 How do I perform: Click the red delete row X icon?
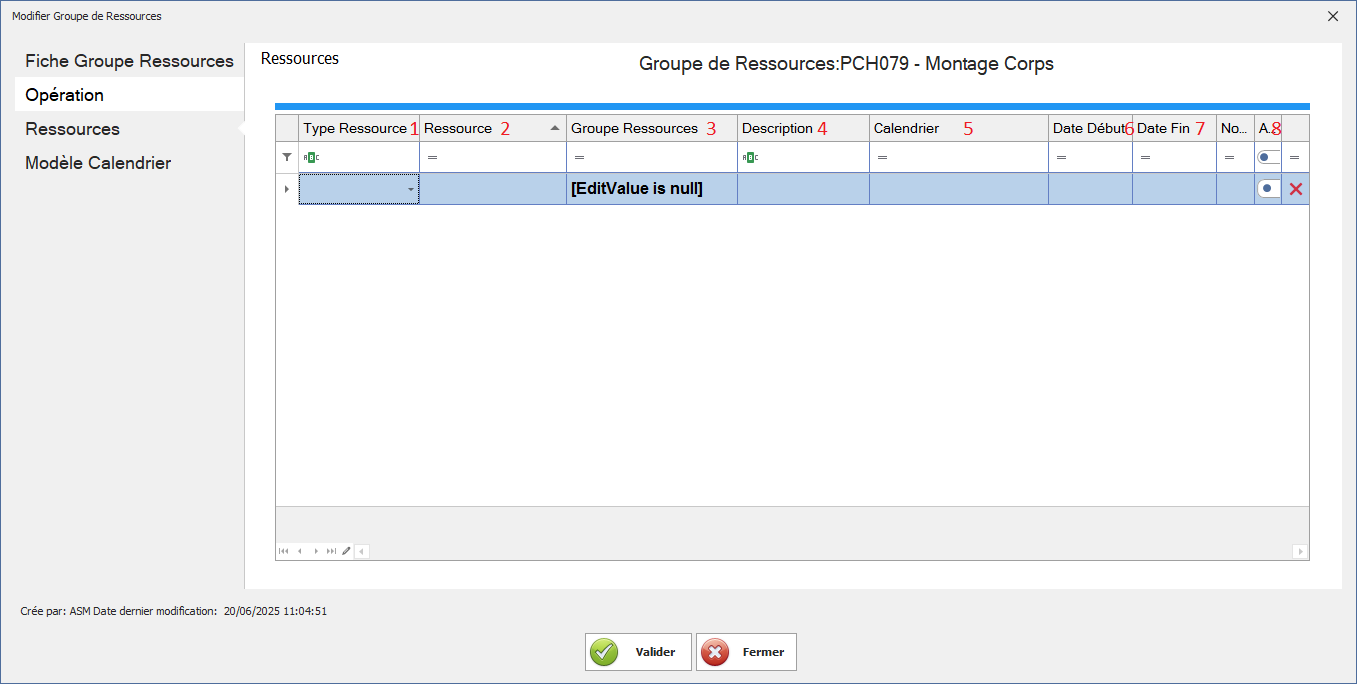point(1295,189)
